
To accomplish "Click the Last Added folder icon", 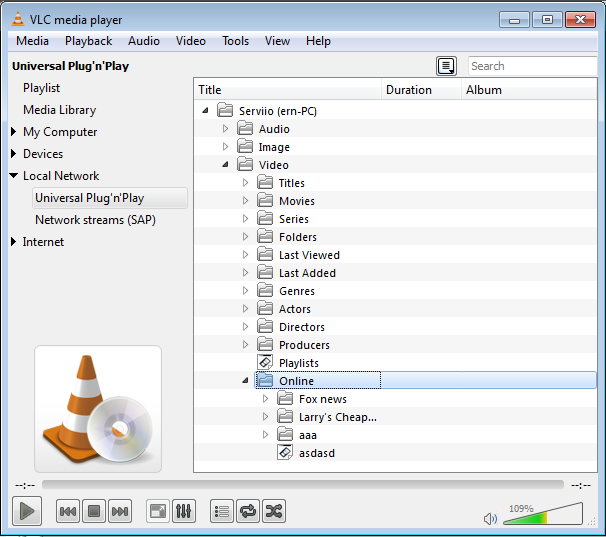I will click(x=265, y=273).
